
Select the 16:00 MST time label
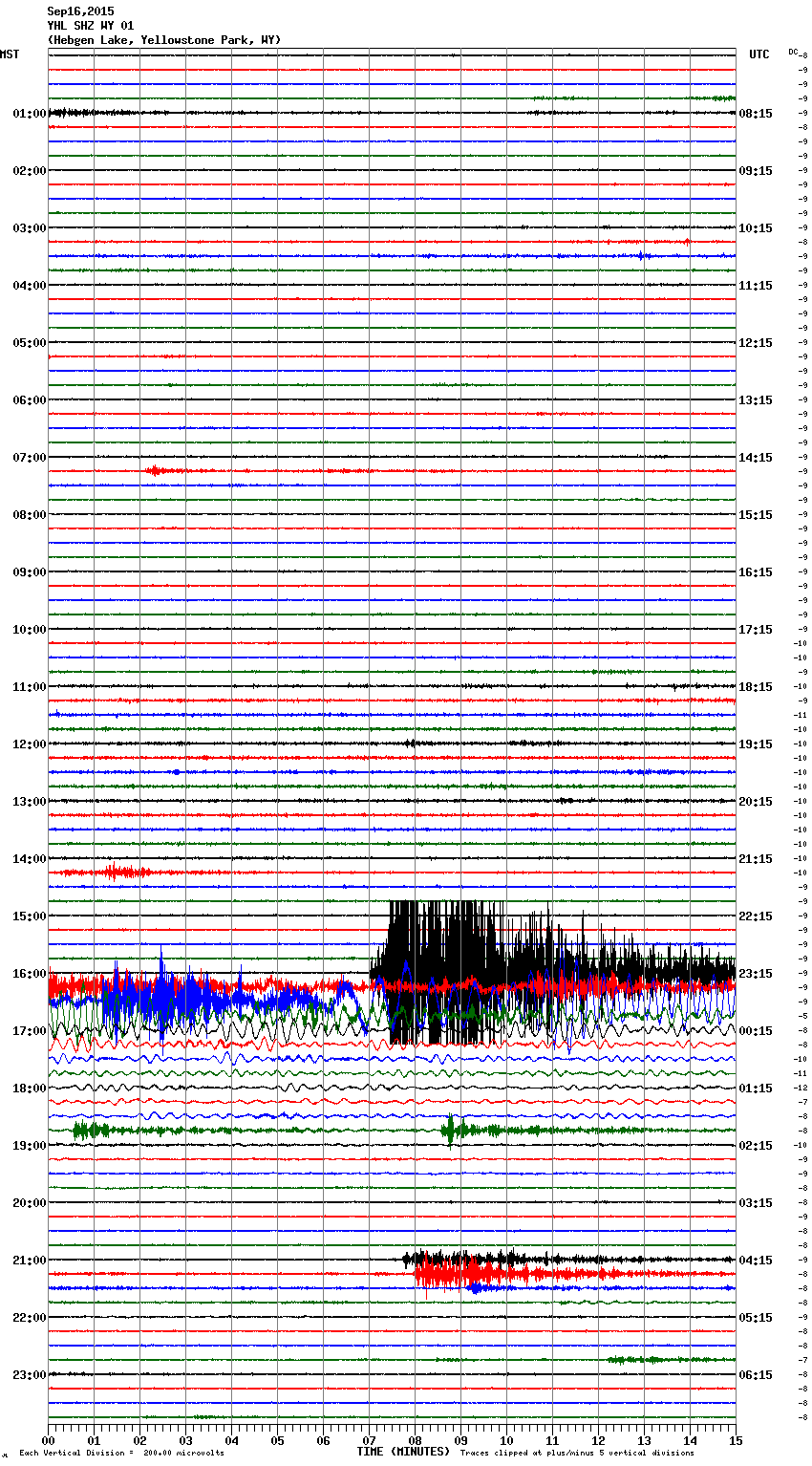tap(29, 974)
